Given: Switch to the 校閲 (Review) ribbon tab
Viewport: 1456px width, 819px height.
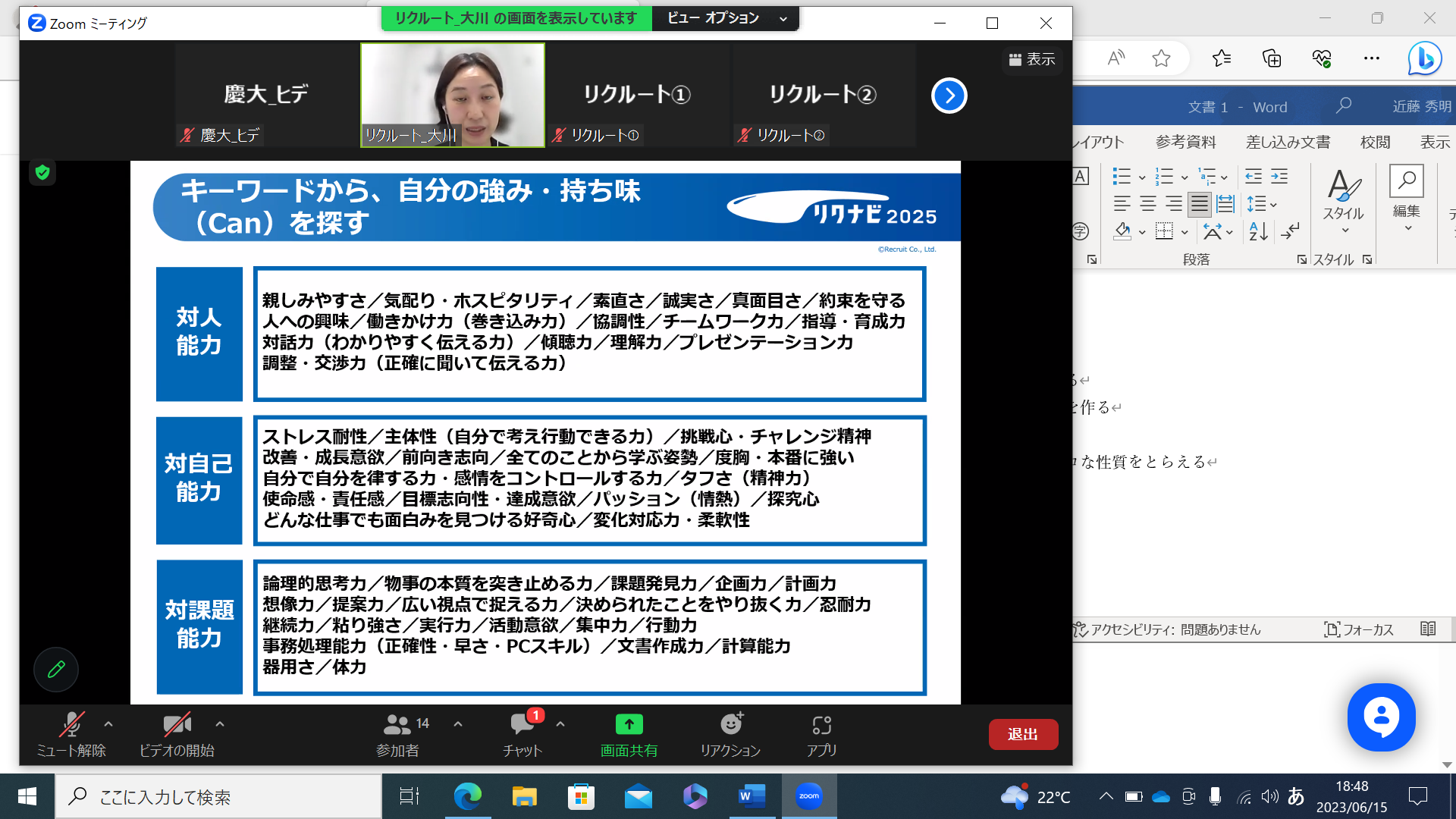Looking at the screenshot, I should point(1376,141).
